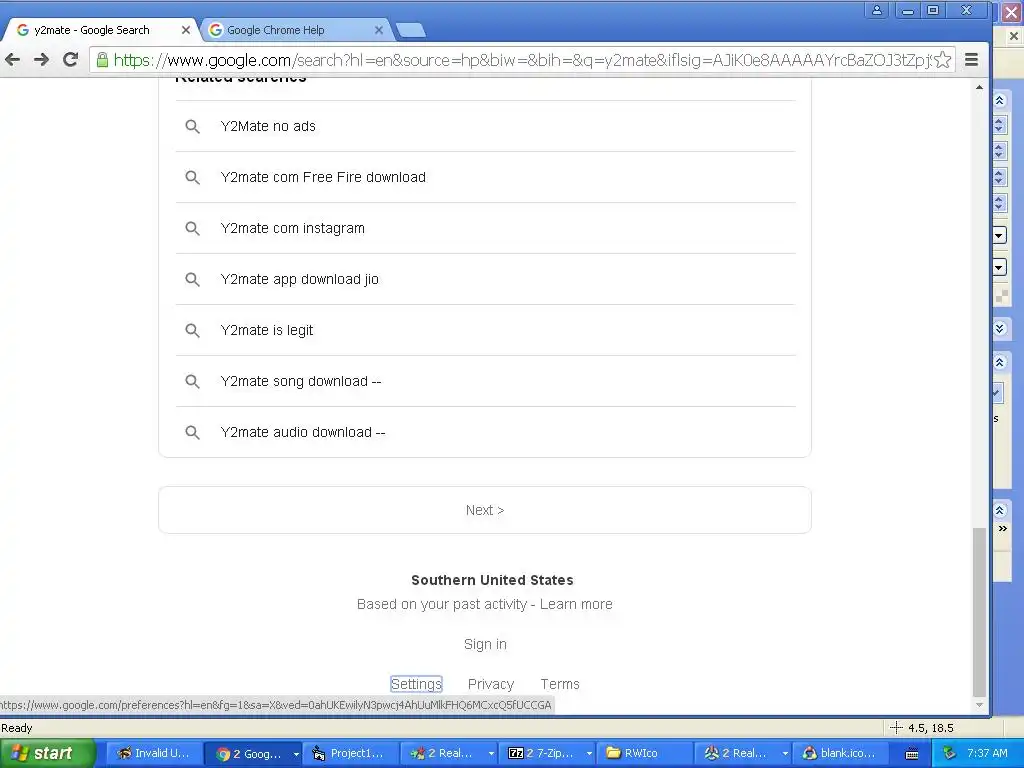The height and width of the screenshot is (768, 1024).
Task: Go back using the Chrome back arrow
Action: tap(12, 60)
